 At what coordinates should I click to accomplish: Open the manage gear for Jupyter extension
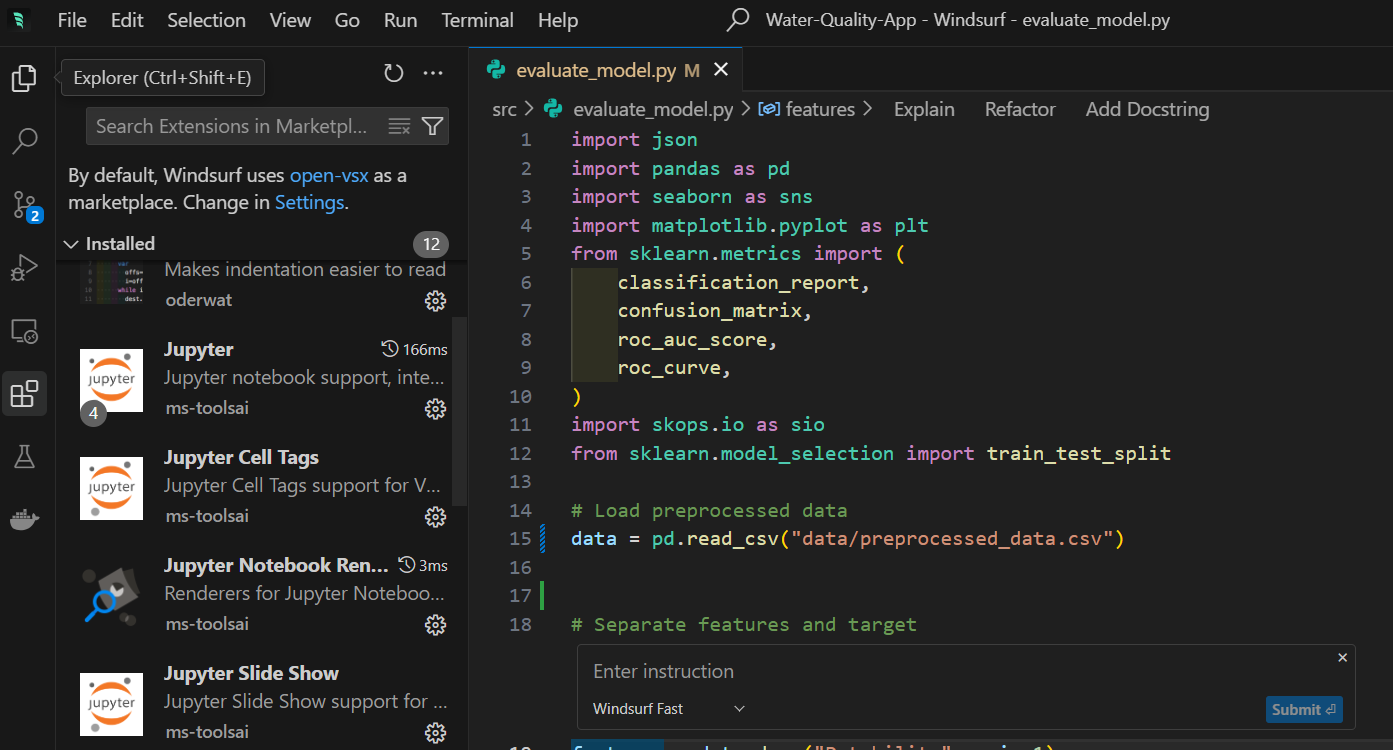tap(435, 408)
